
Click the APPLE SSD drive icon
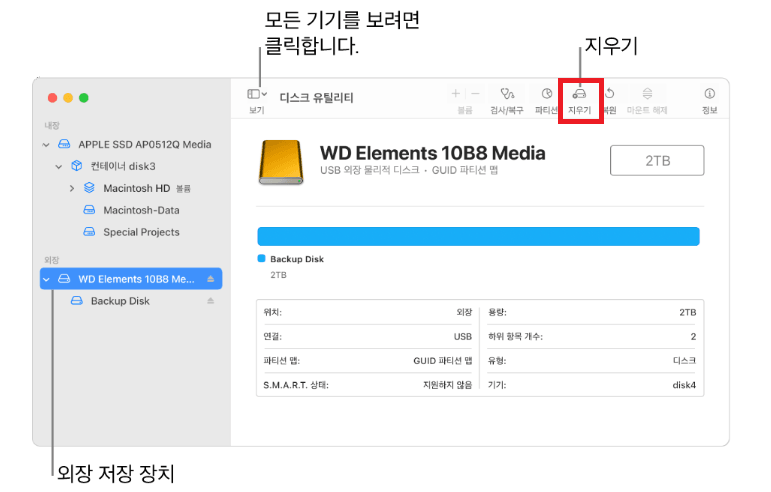point(64,144)
